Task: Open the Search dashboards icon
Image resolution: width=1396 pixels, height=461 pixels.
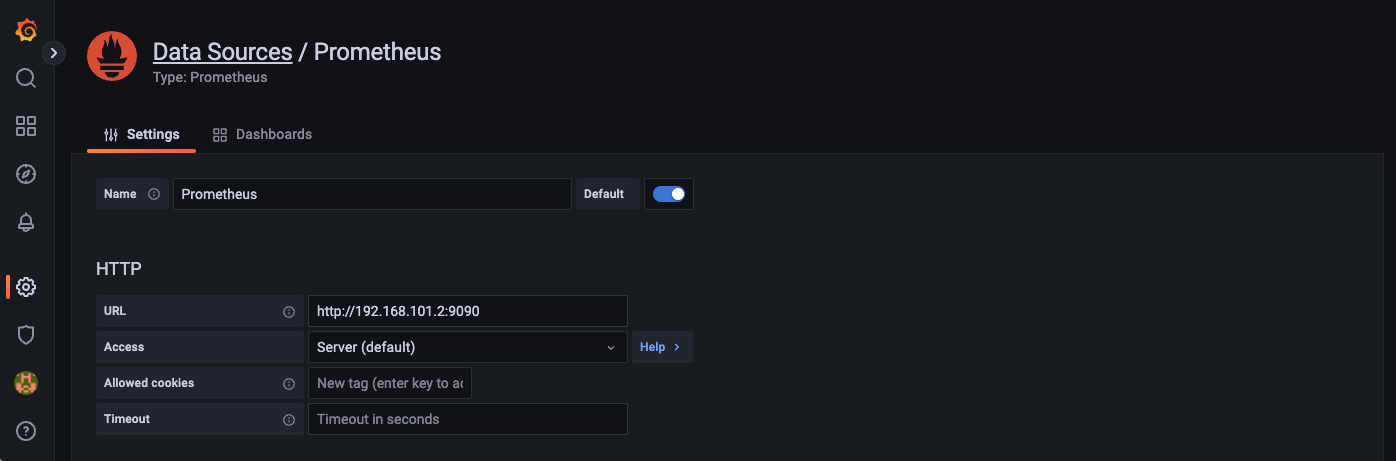Action: coord(26,78)
